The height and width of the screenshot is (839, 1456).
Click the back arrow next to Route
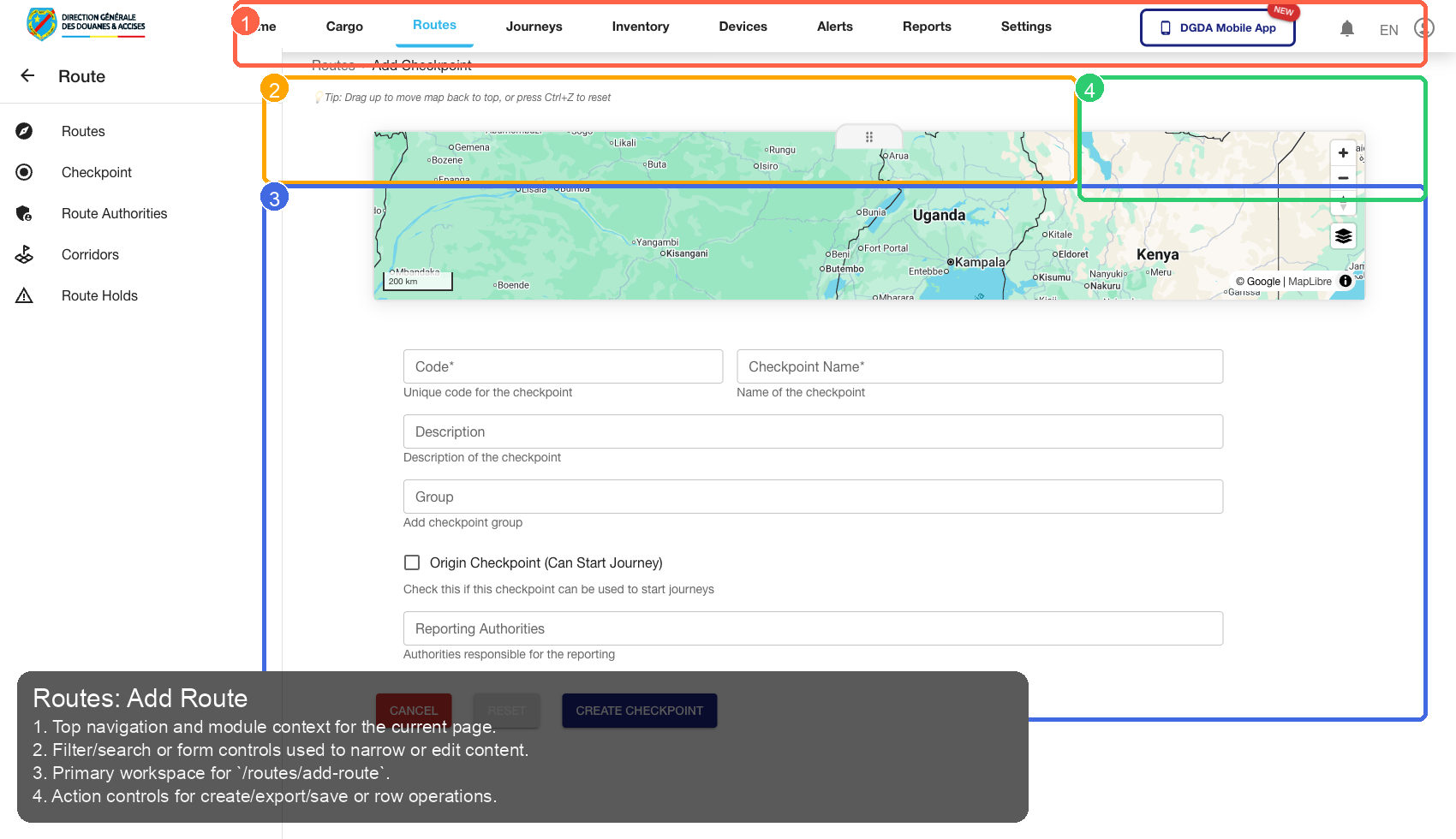coord(27,75)
